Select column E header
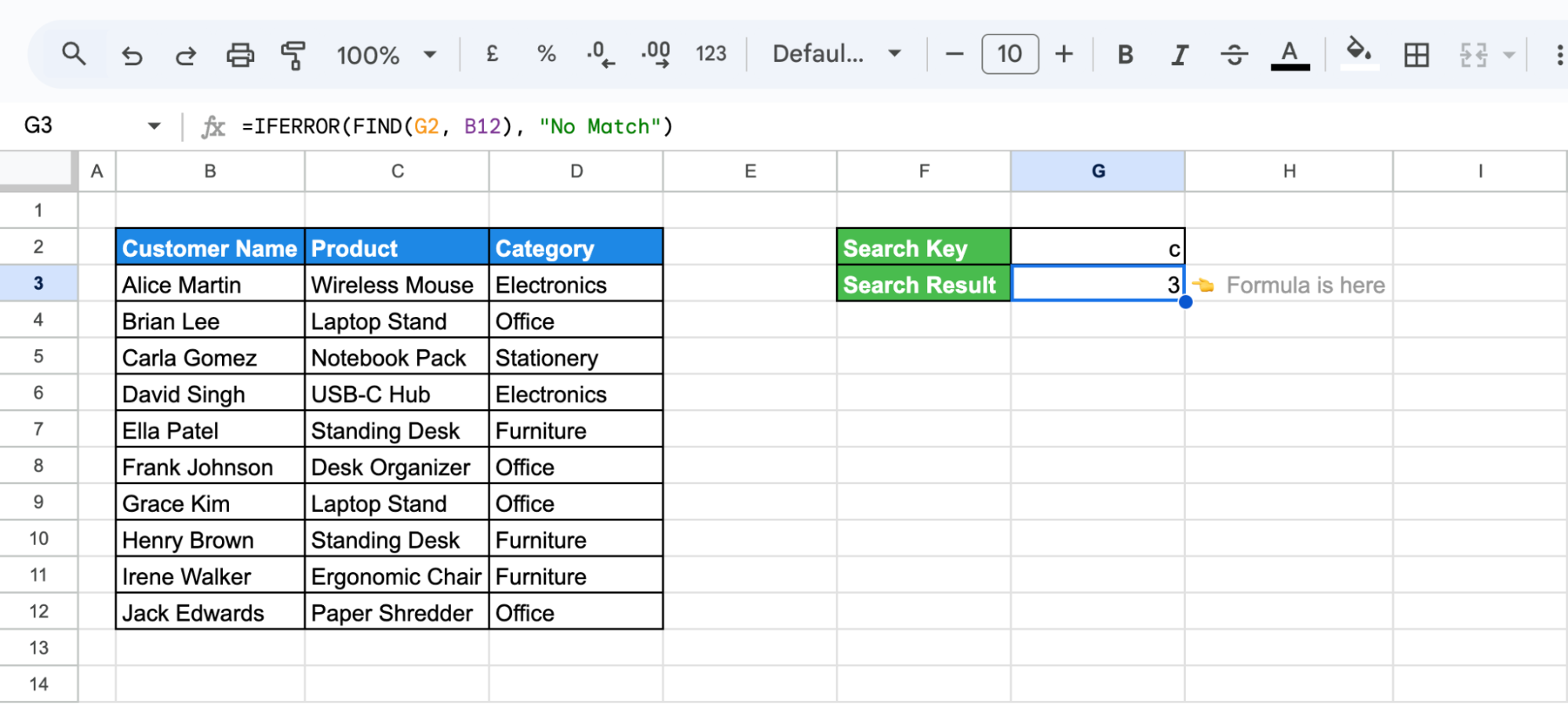The image size is (1568, 704). 750,171
